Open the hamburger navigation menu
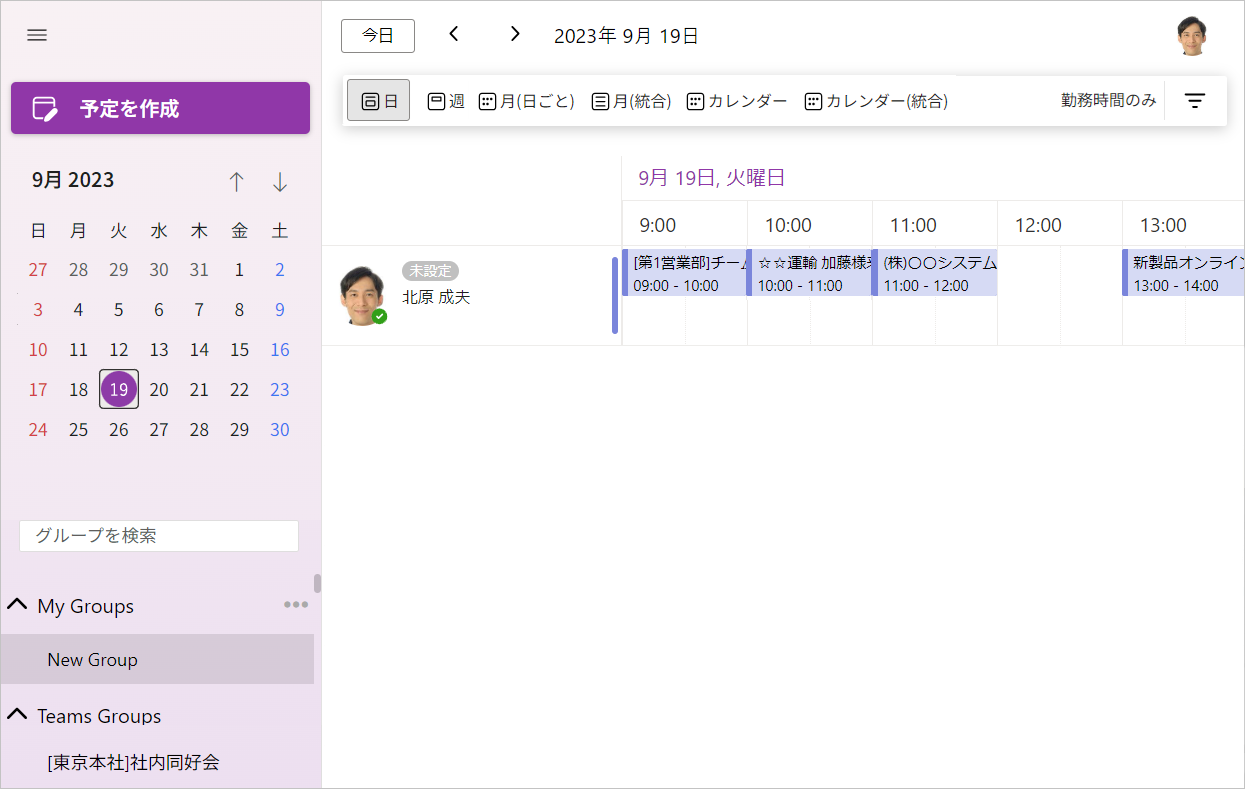1245x789 pixels. pos(37,35)
